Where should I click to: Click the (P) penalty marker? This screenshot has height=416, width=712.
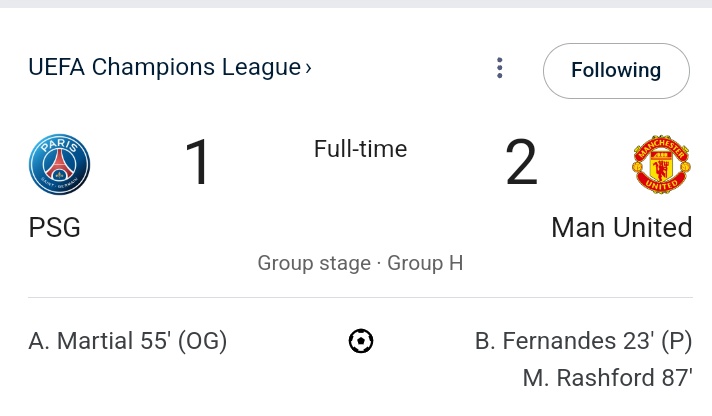677,341
